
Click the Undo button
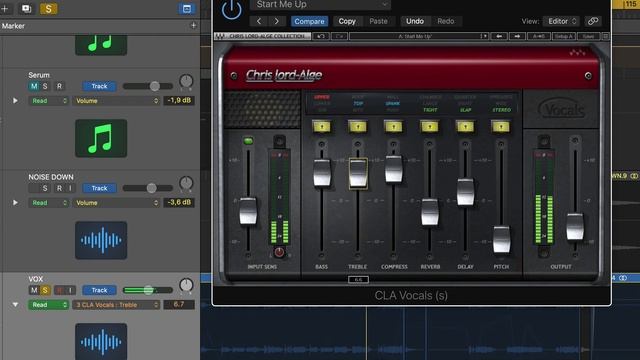(415, 21)
